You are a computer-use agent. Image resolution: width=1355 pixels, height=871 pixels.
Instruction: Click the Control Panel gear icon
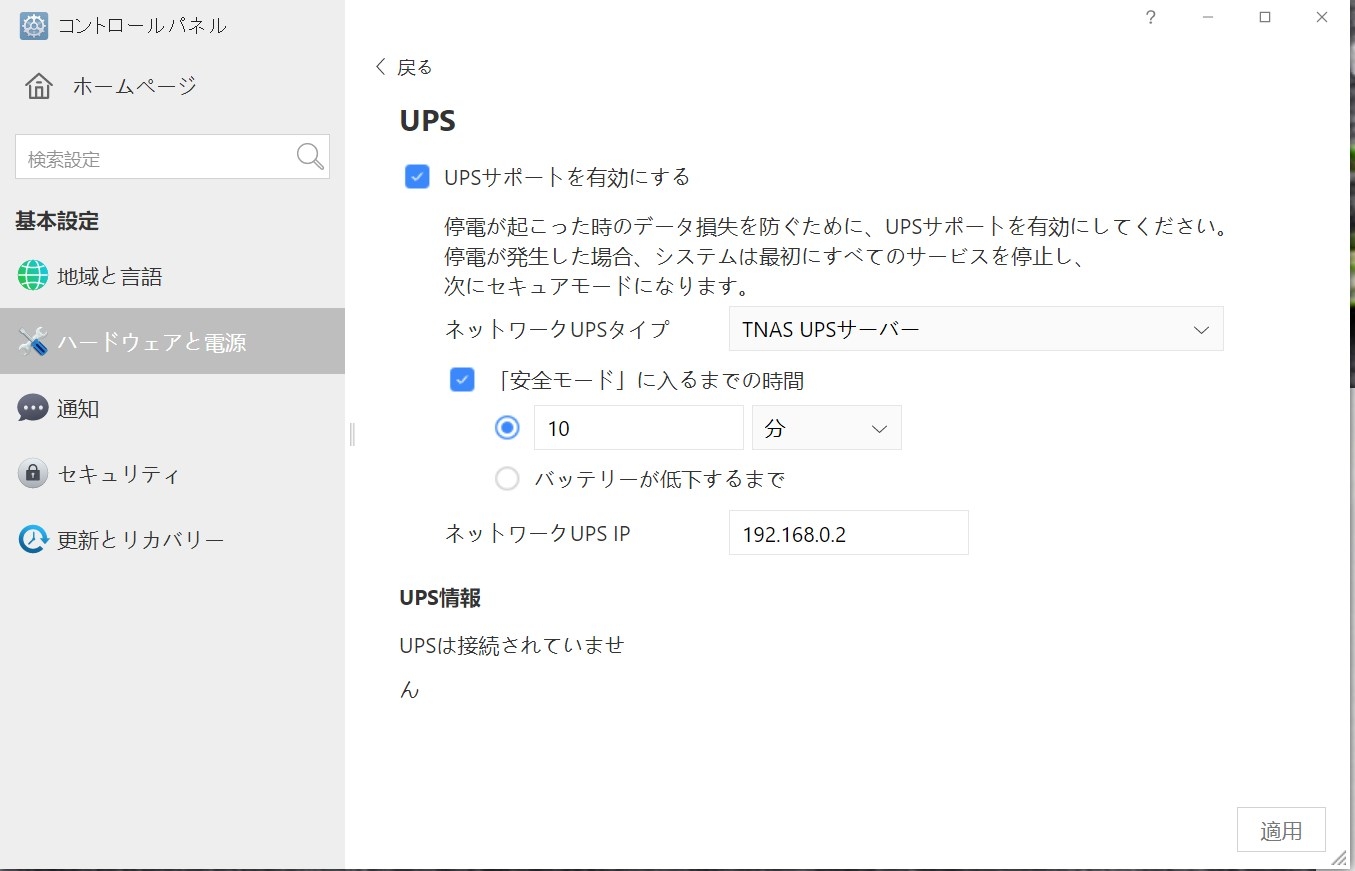pos(33,26)
